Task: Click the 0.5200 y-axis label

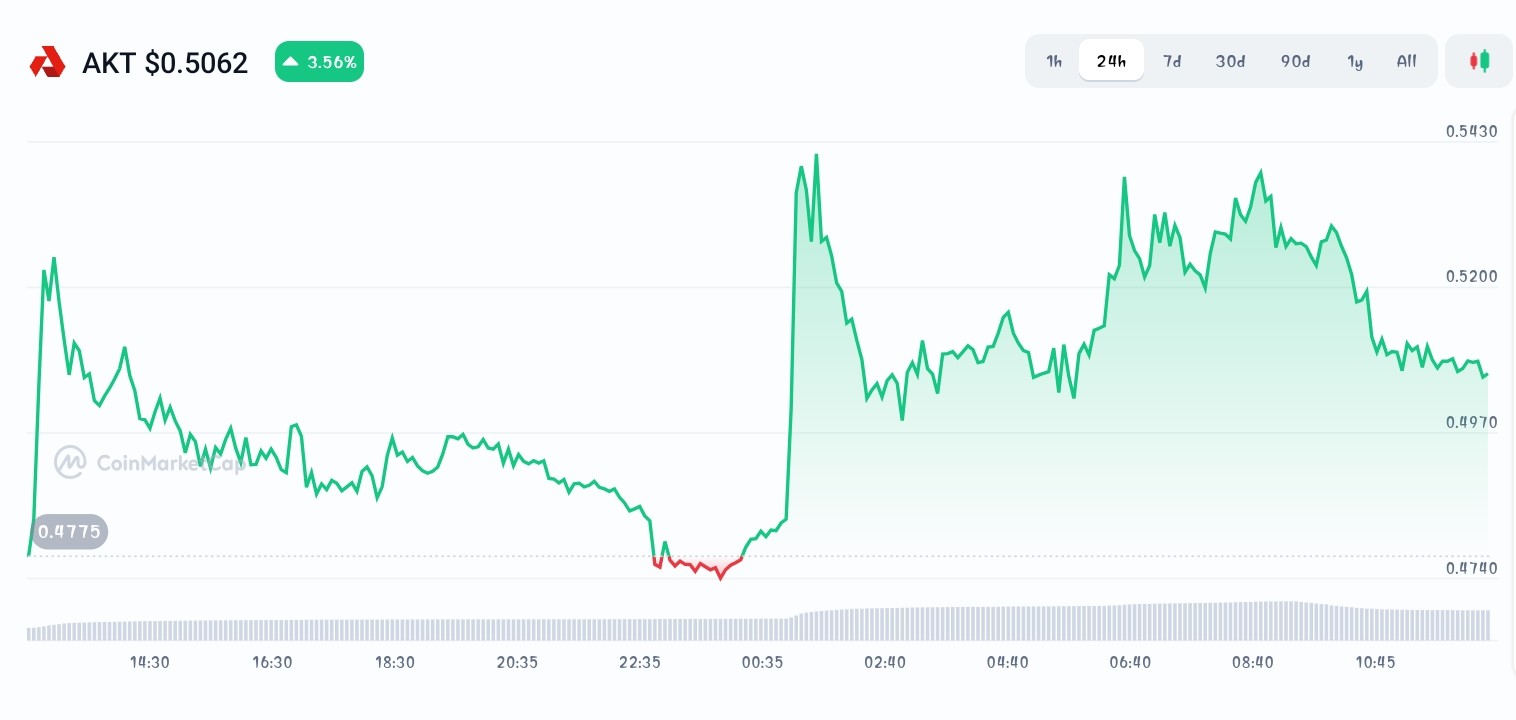Action: (1471, 276)
